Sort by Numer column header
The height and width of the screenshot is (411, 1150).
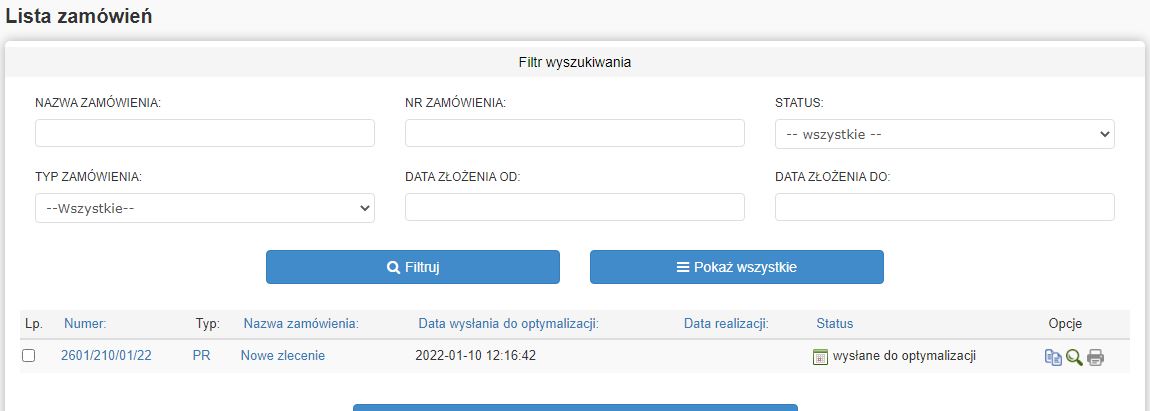(x=85, y=323)
